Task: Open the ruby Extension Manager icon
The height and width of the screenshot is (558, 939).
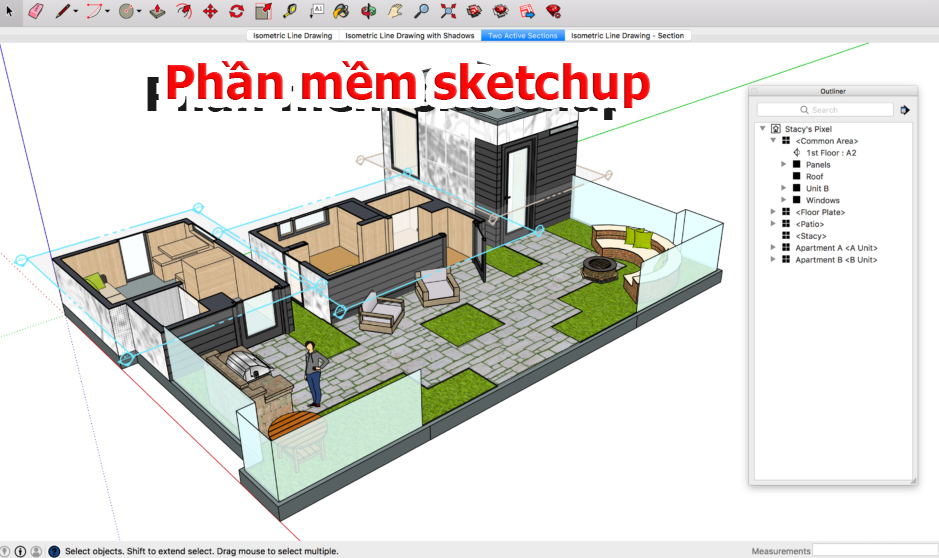Action: (553, 11)
